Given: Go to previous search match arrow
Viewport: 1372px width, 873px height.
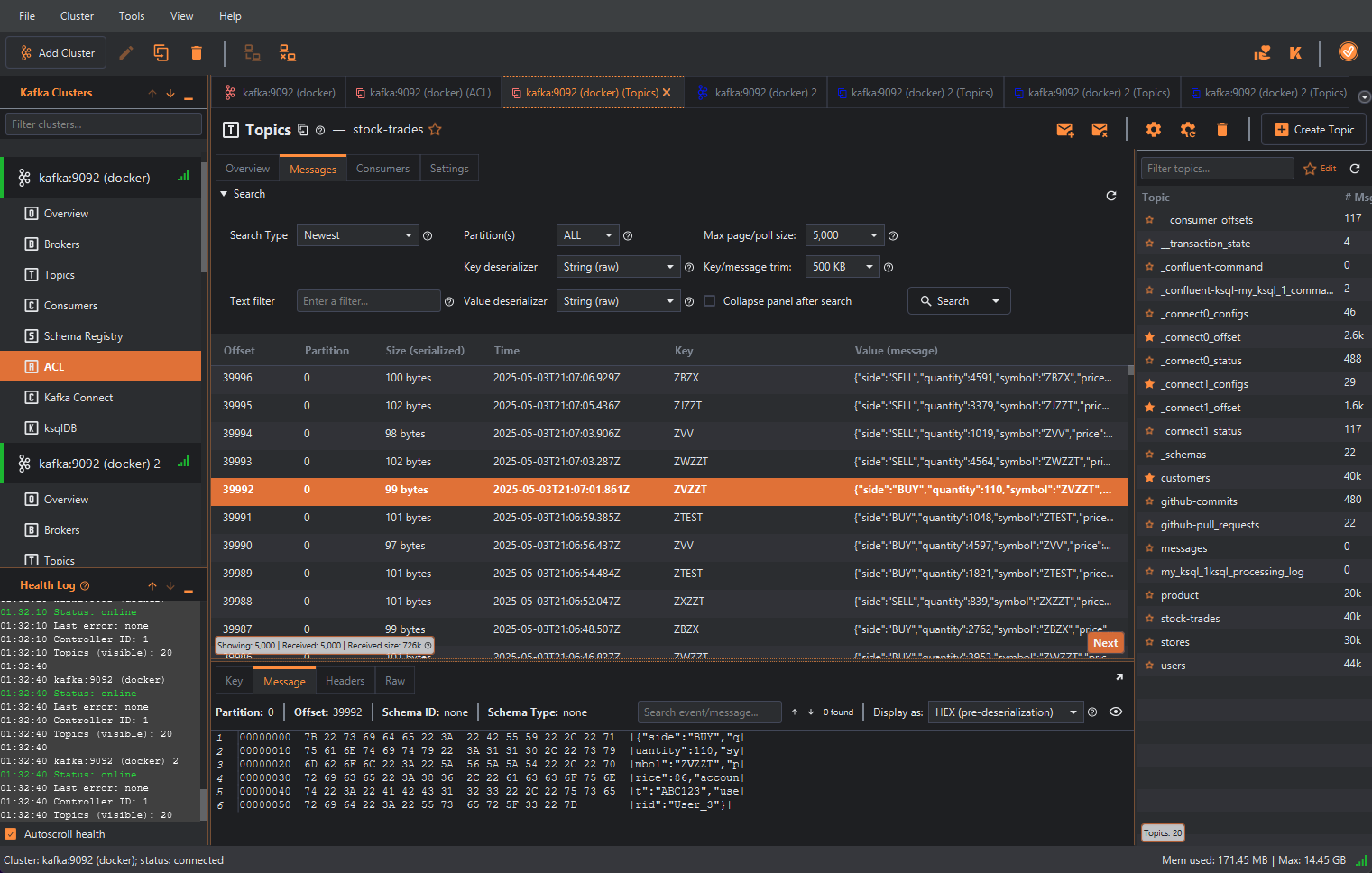Looking at the screenshot, I should pos(795,712).
